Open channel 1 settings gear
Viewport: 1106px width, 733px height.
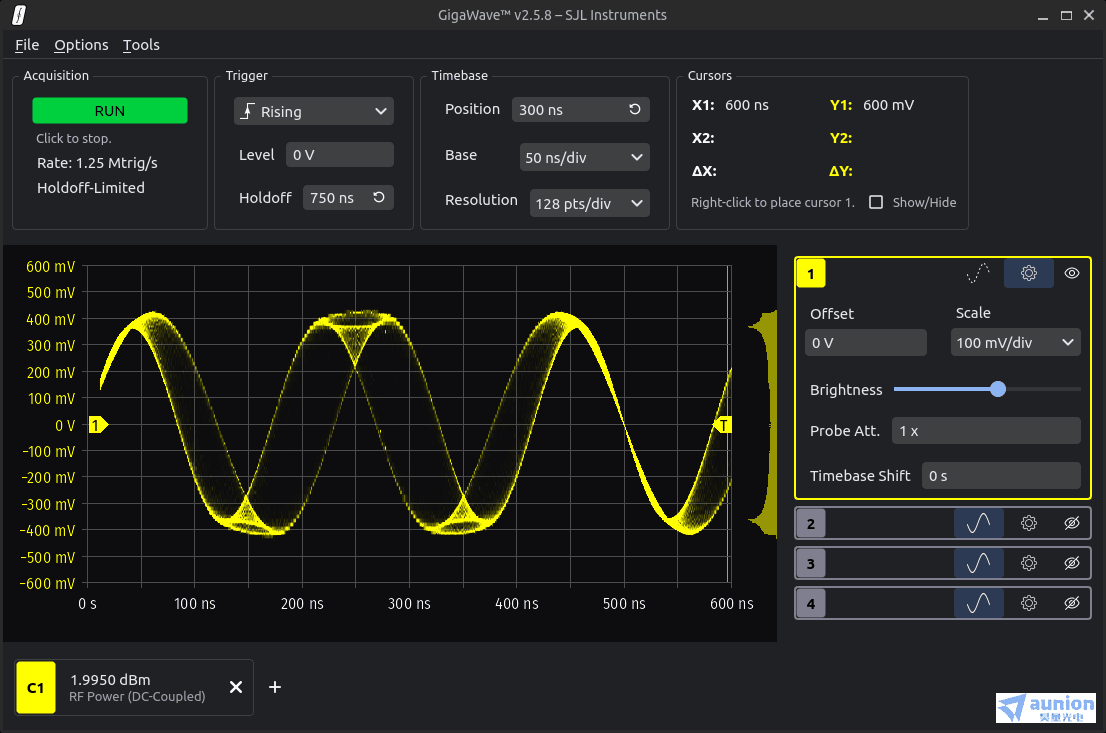(x=1028, y=273)
